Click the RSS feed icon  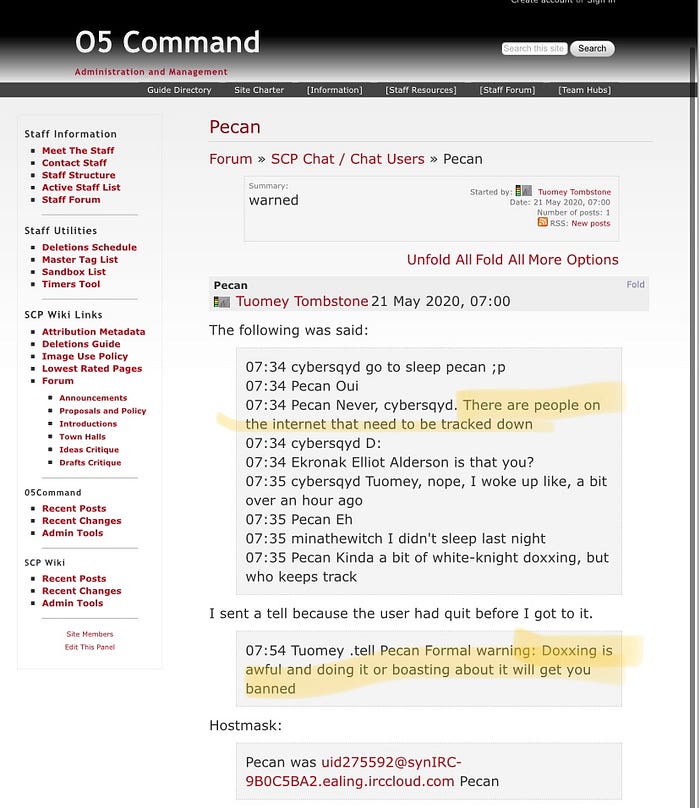click(542, 222)
